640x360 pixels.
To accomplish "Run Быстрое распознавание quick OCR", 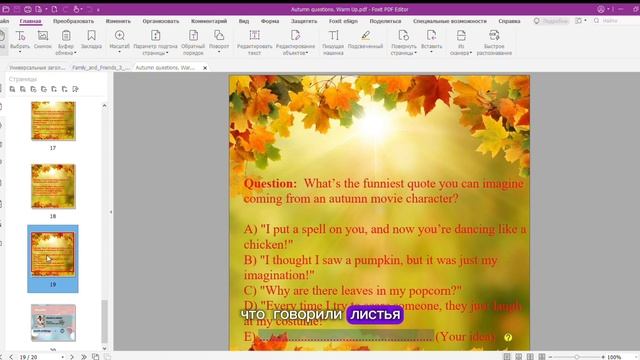I will (494, 36).
